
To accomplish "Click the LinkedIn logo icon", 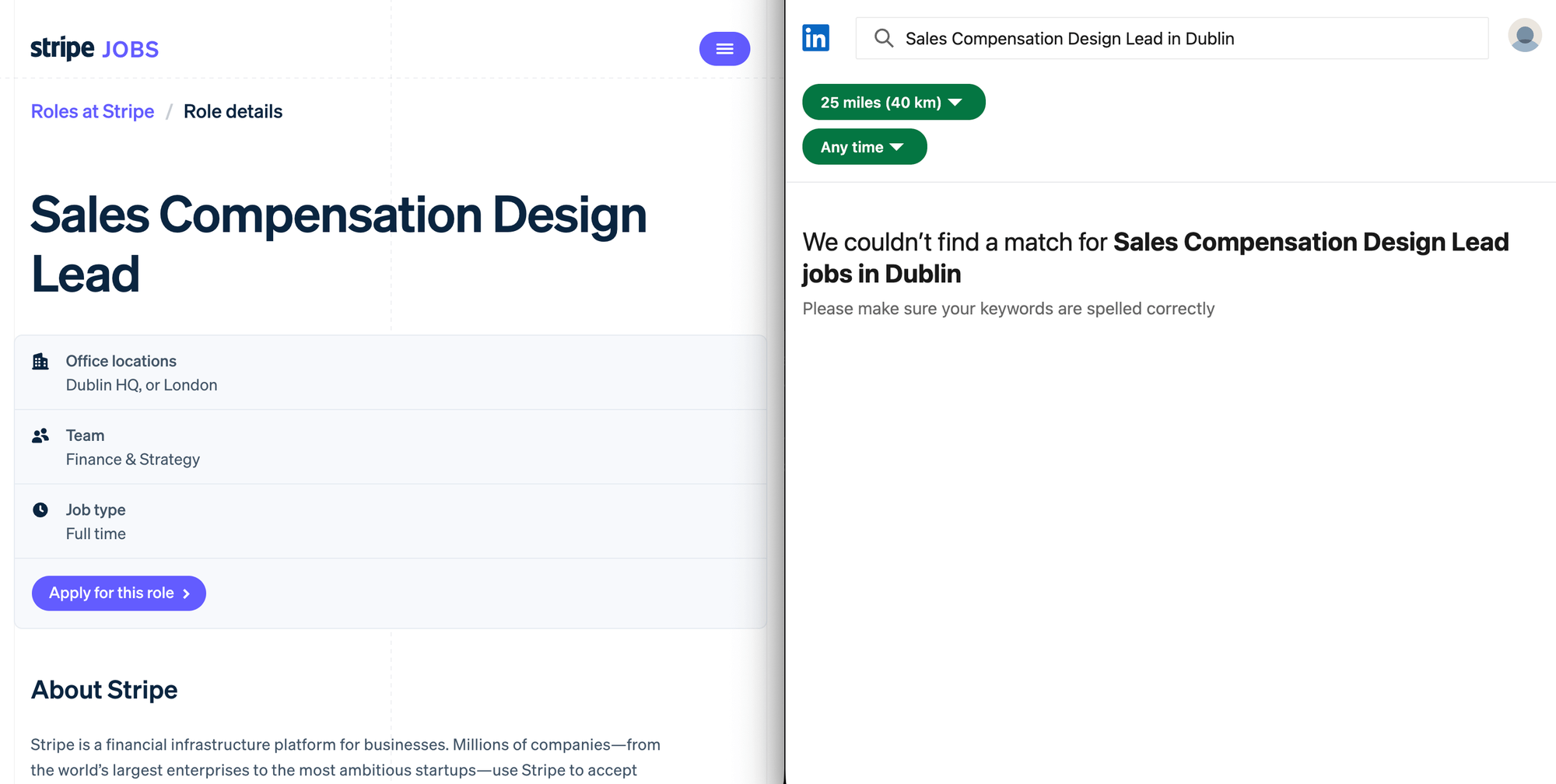I will [815, 38].
